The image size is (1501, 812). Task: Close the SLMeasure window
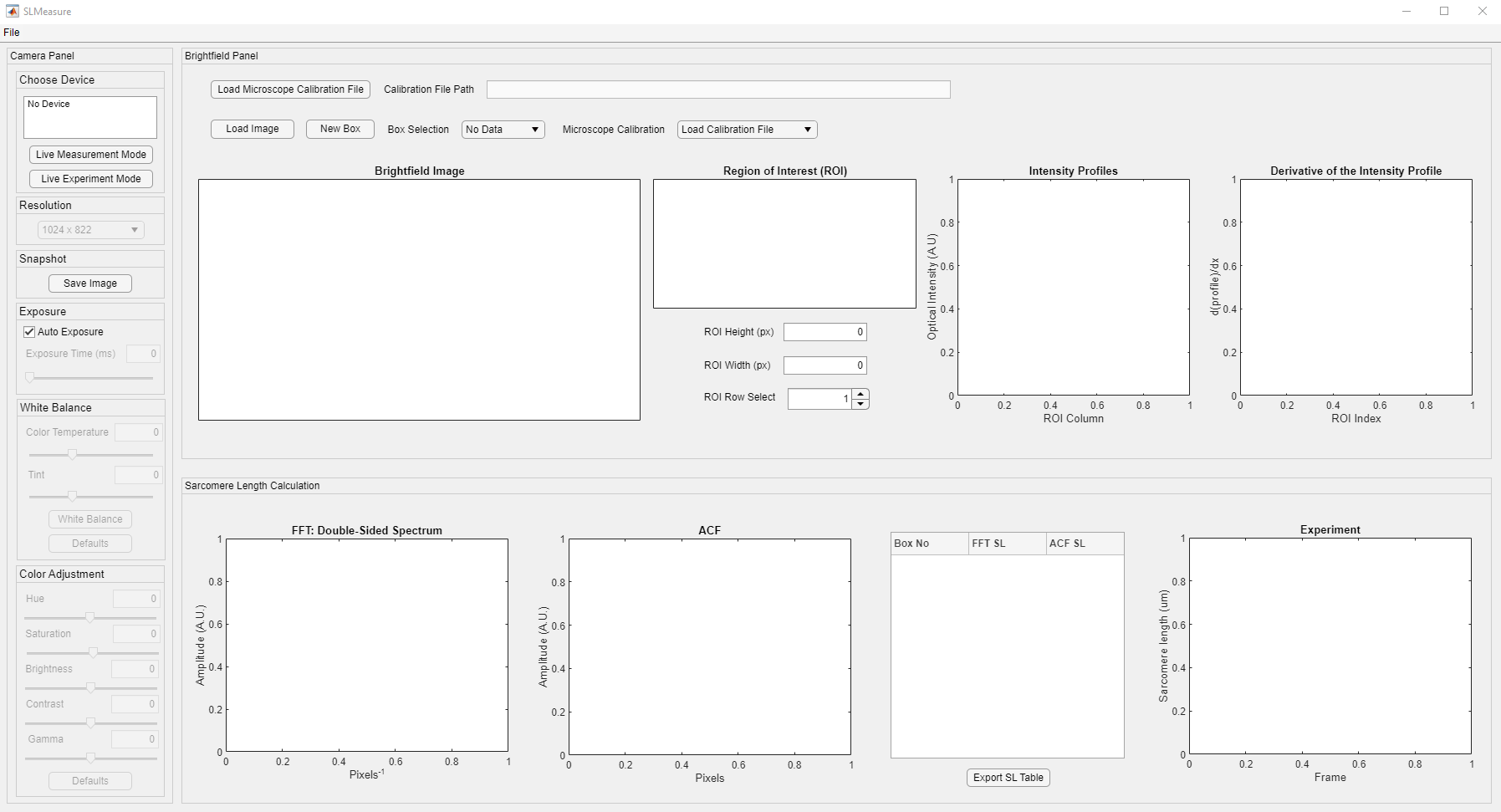point(1483,12)
